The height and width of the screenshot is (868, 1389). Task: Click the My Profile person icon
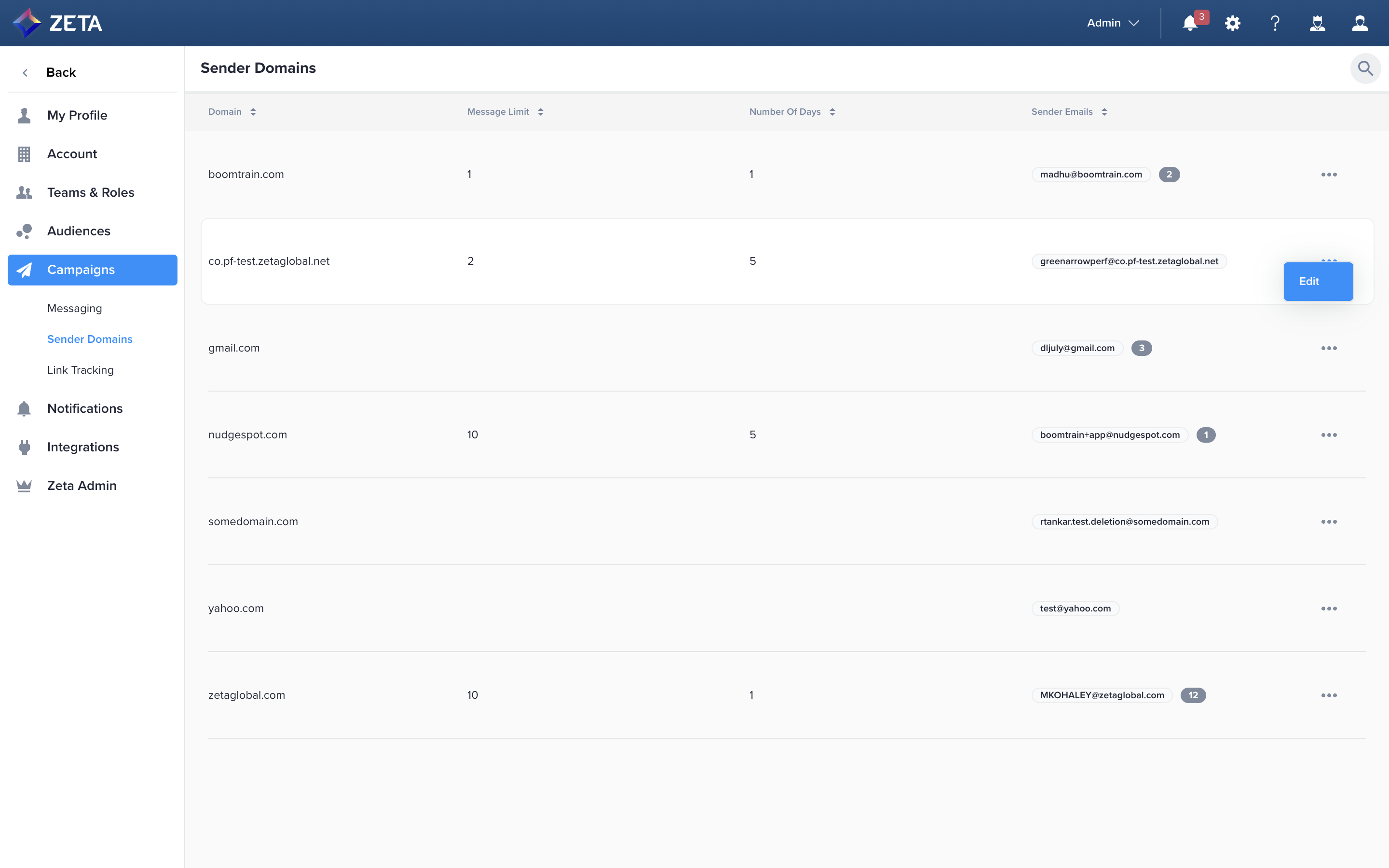(24, 115)
